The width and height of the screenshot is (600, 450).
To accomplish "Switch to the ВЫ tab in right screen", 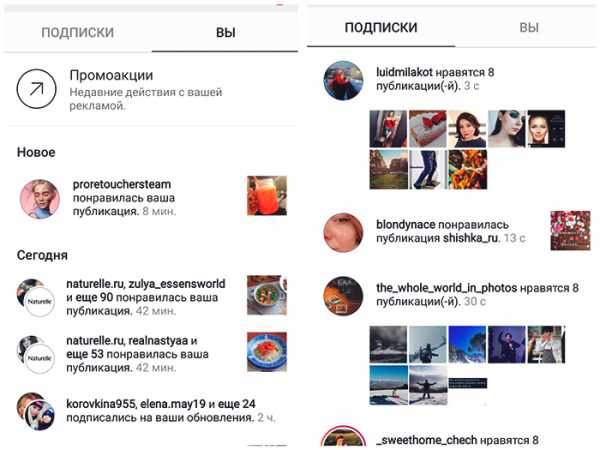I will tap(529, 28).
